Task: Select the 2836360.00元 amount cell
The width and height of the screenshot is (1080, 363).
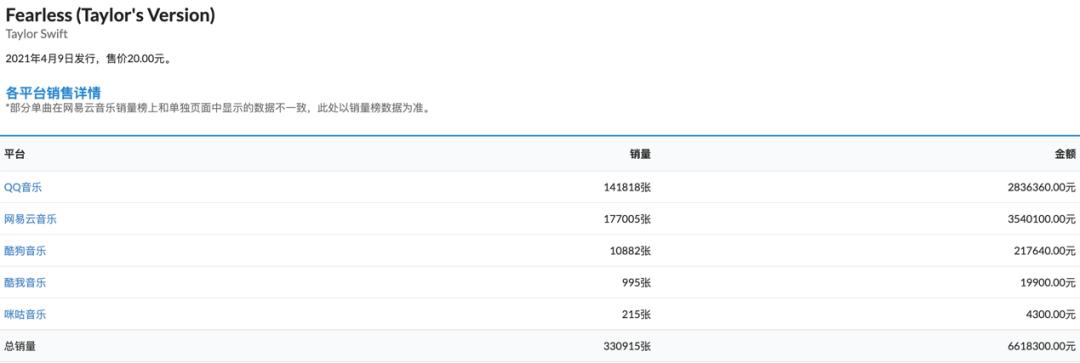Action: click(x=1041, y=187)
